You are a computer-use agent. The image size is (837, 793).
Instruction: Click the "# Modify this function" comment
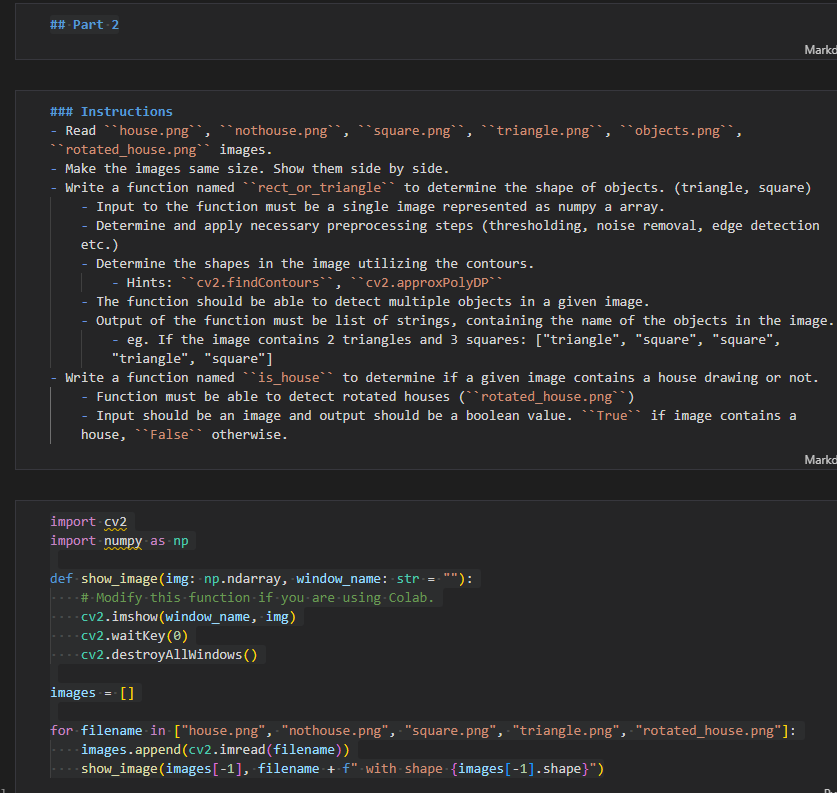257,598
